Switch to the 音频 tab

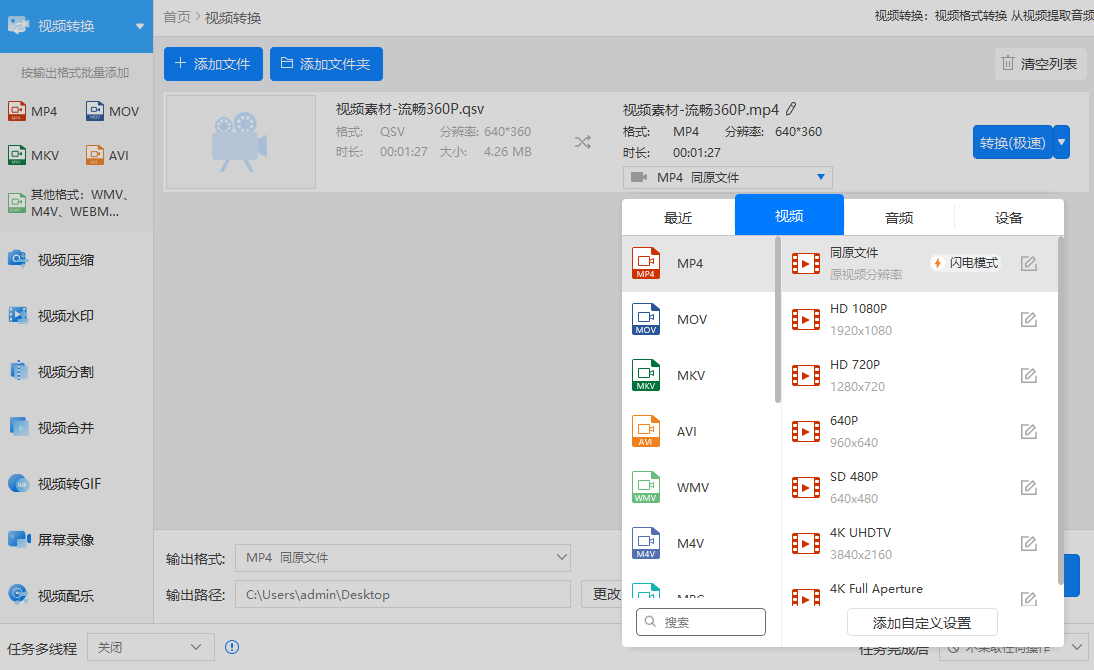coord(898,218)
